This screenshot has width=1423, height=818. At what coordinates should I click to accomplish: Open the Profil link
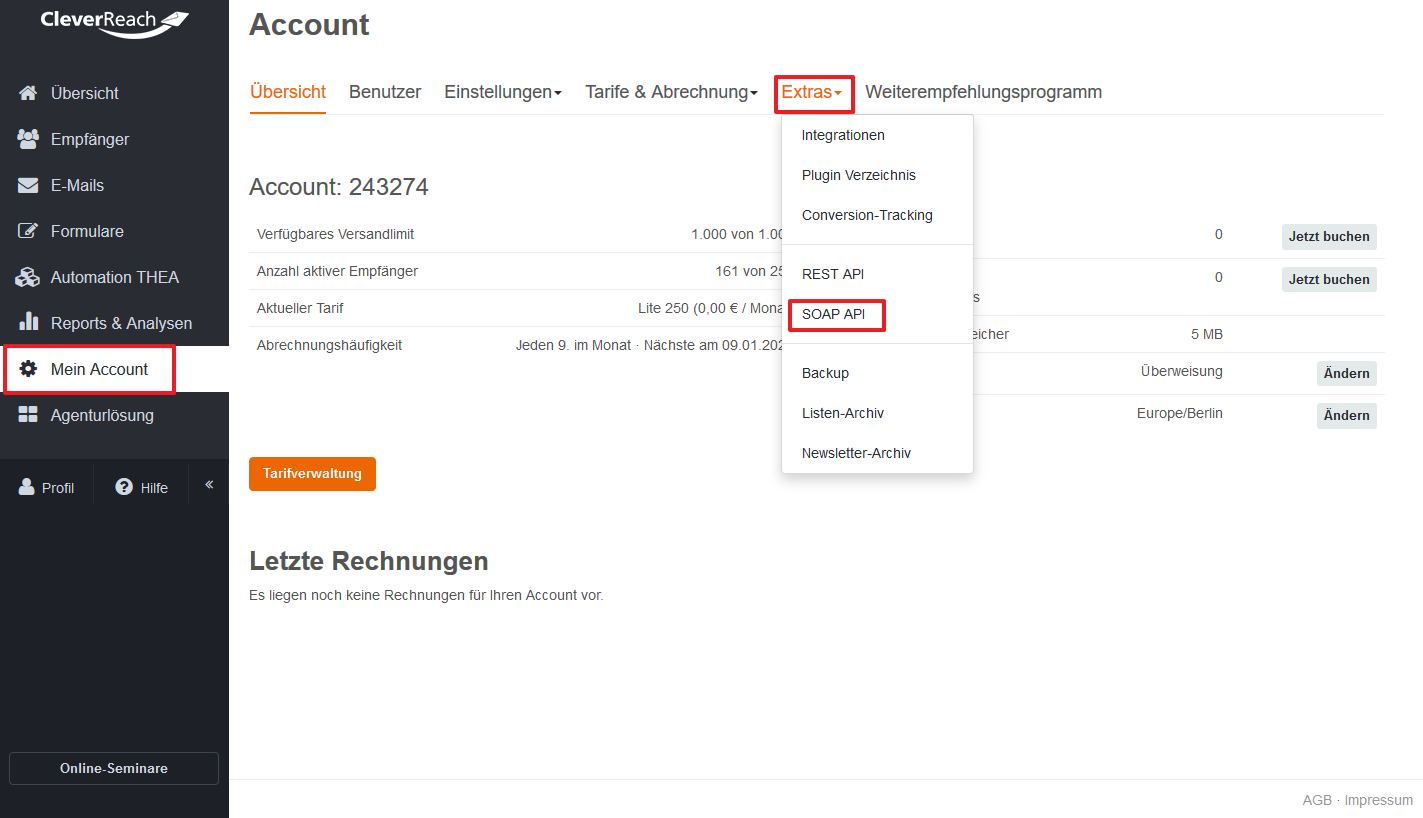(x=47, y=487)
